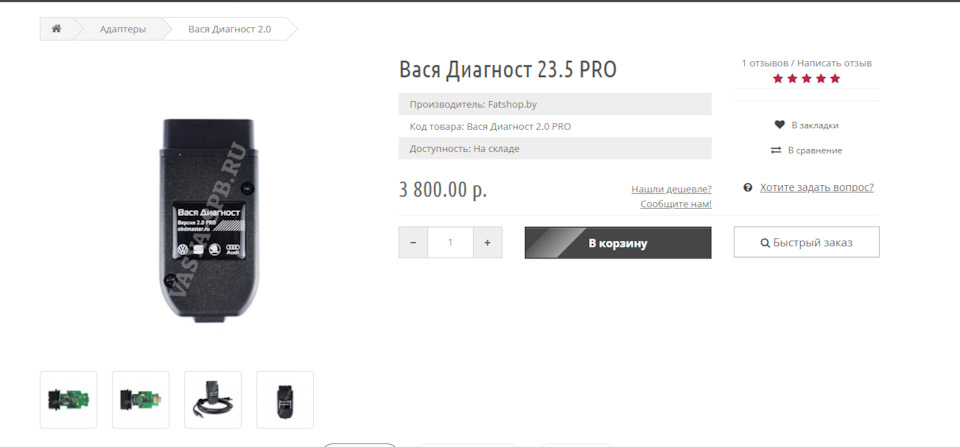Click the question mark icon
The width and height of the screenshot is (960, 447).
[x=748, y=187]
